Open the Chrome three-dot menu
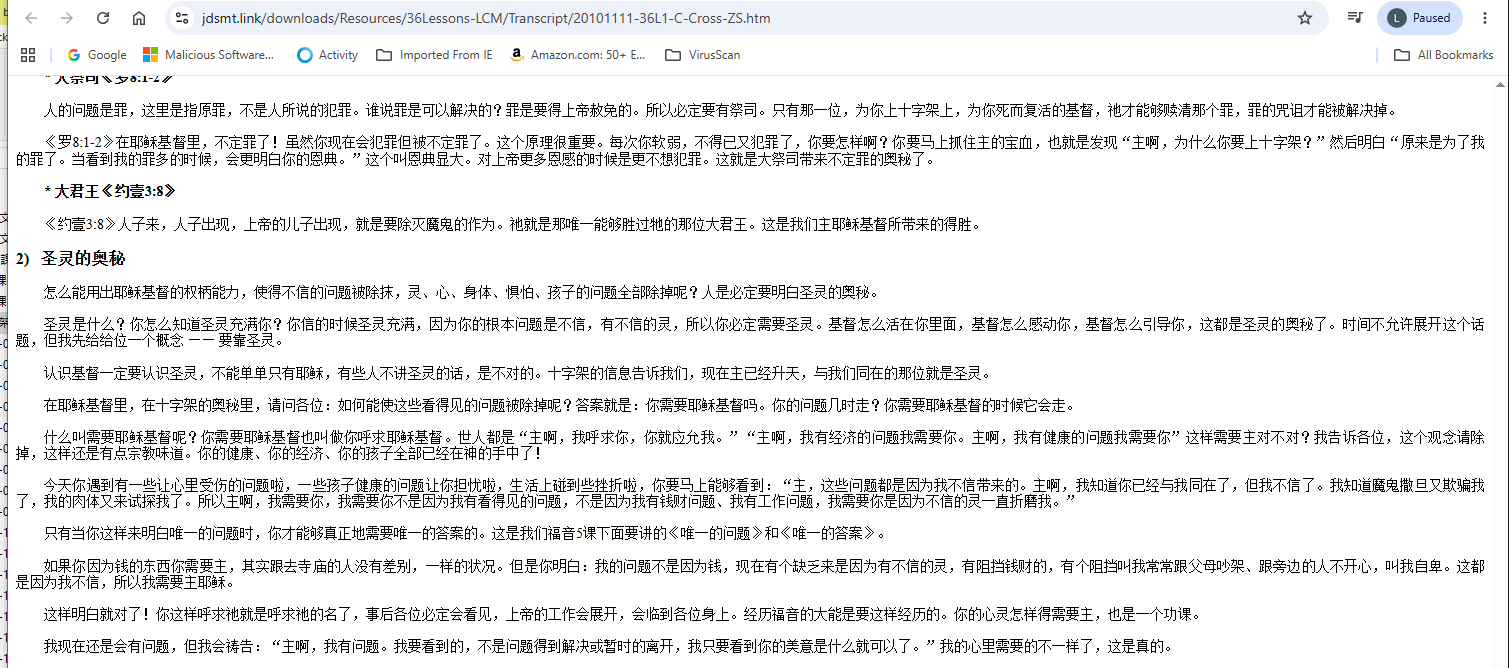The image size is (1509, 668). (x=1487, y=18)
